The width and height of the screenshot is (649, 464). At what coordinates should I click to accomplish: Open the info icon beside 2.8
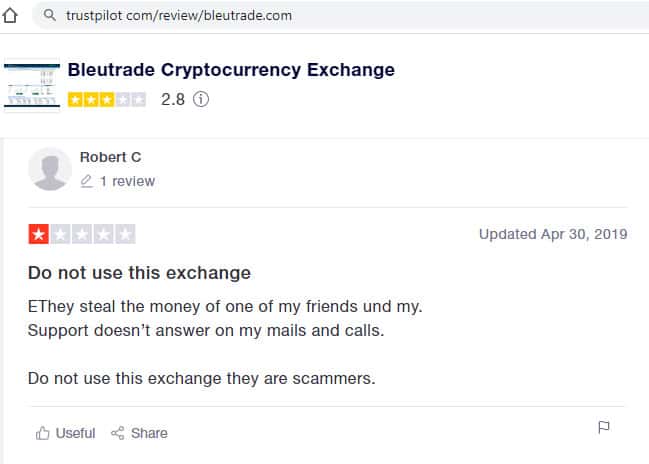pyautogui.click(x=200, y=99)
